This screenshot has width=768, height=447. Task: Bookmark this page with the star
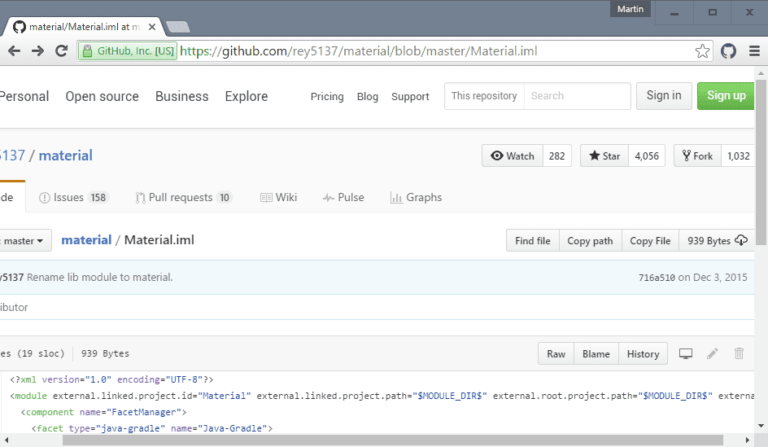pos(702,51)
